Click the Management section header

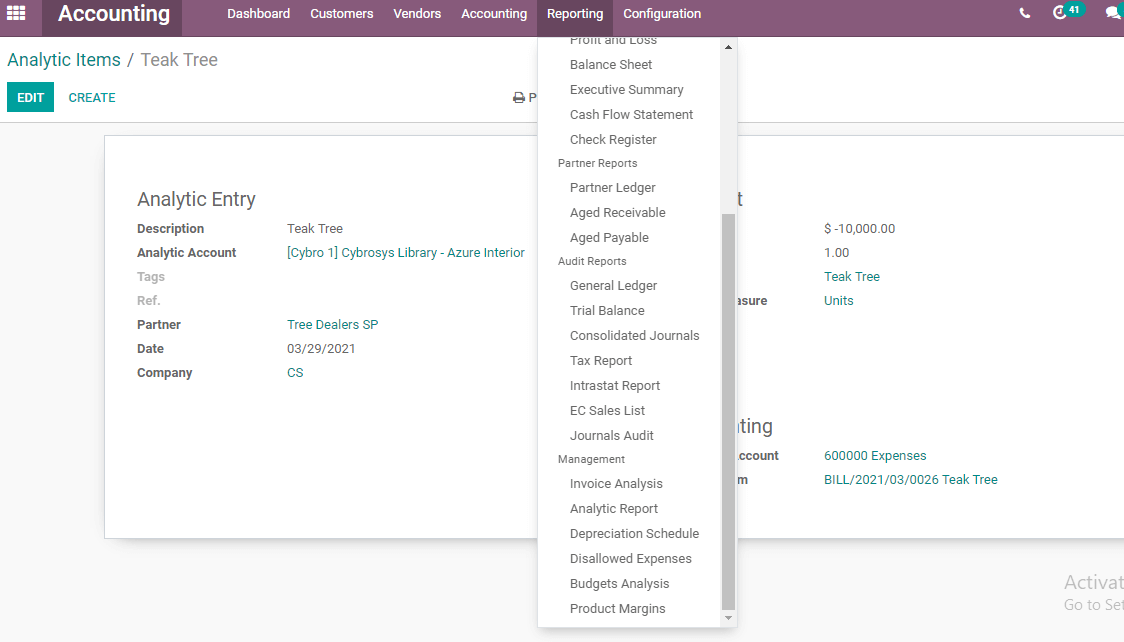pyautogui.click(x=591, y=459)
